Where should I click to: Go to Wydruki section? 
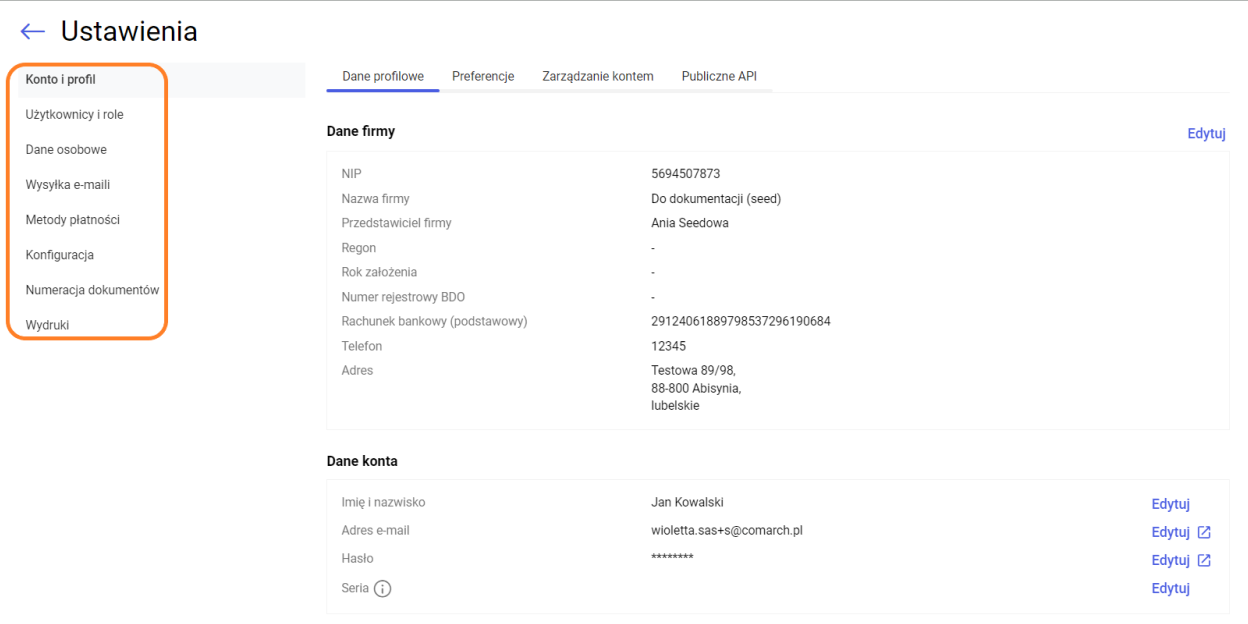[x=47, y=325]
